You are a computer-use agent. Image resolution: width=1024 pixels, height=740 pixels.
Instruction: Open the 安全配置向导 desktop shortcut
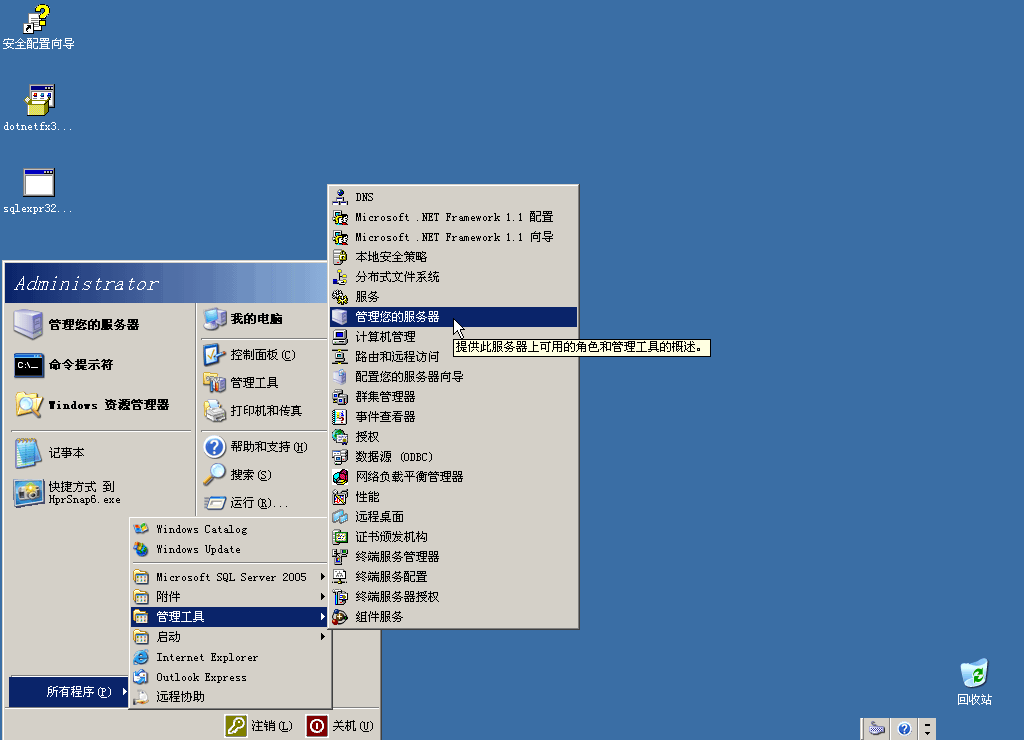(x=38, y=26)
